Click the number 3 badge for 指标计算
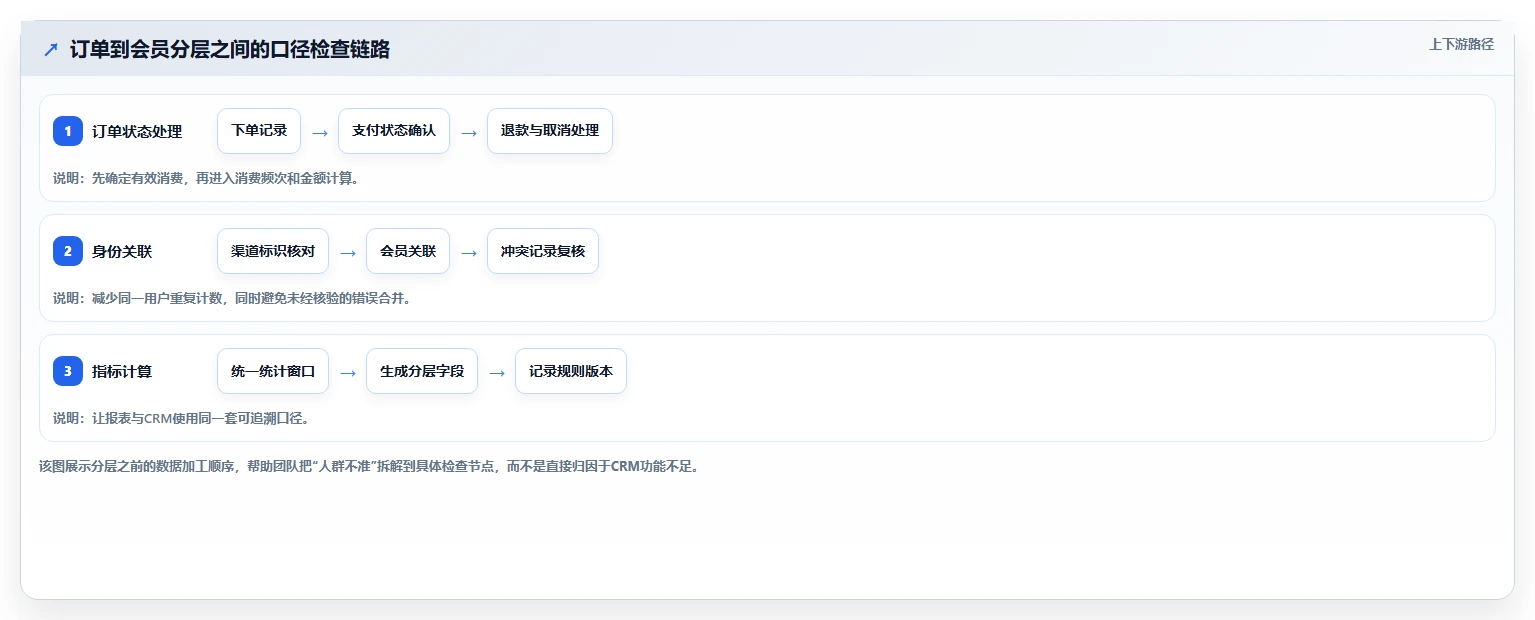Image resolution: width=1535 pixels, height=620 pixels. [x=68, y=371]
